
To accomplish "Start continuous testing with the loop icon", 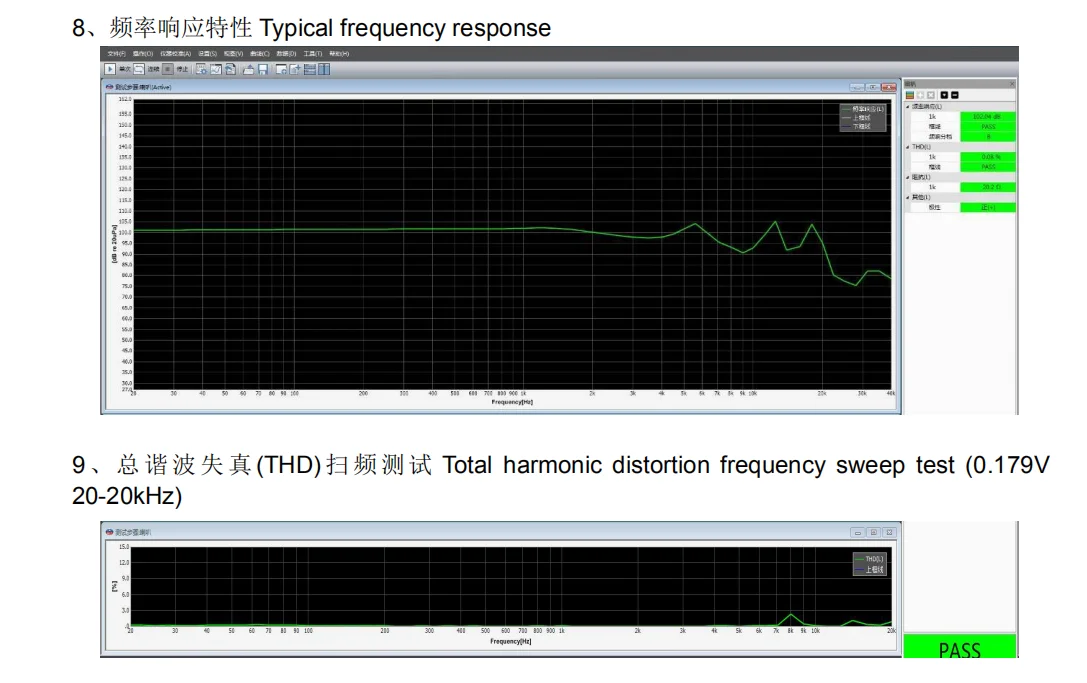I will 139,69.
